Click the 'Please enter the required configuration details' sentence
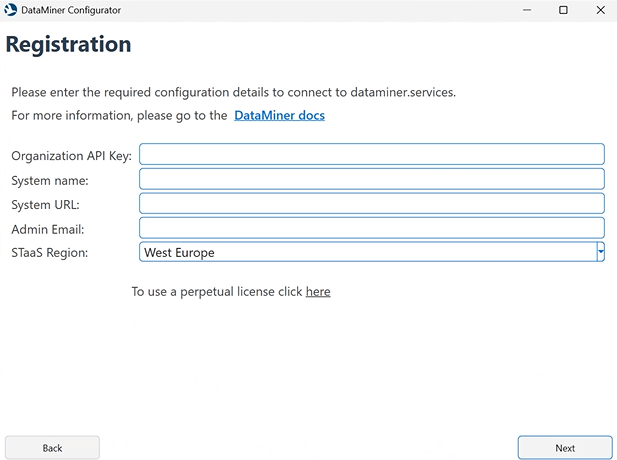The height and width of the screenshot is (460, 617). tap(233, 92)
